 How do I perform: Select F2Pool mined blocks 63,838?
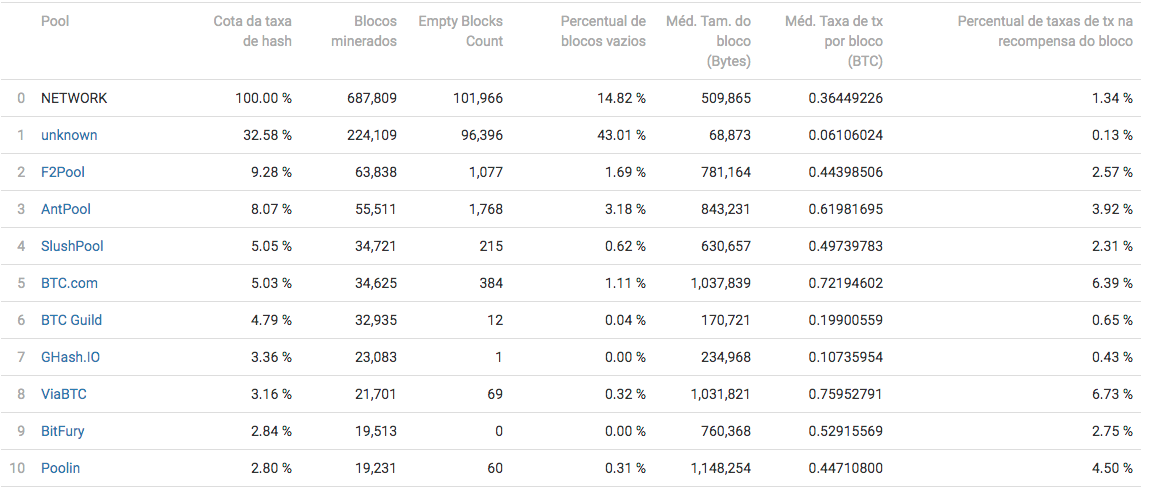tap(376, 172)
